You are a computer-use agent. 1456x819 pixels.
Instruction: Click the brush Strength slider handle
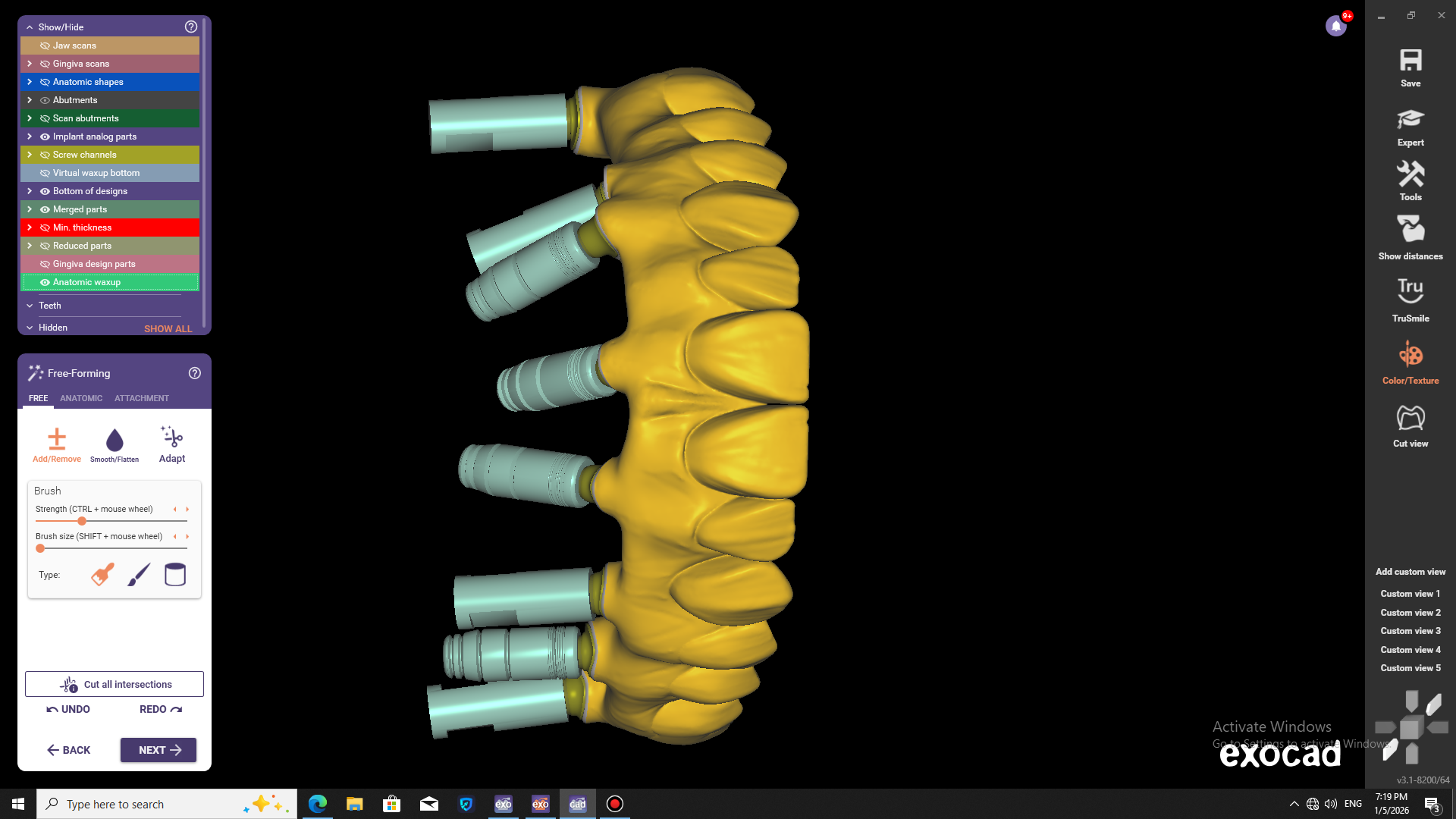82,521
